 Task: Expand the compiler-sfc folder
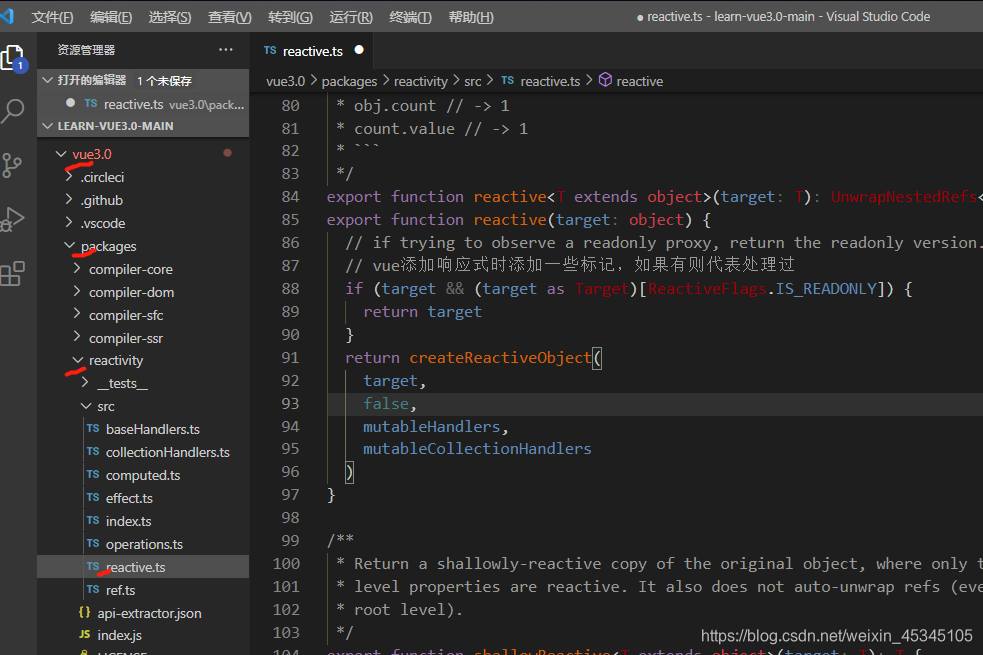tap(78, 314)
